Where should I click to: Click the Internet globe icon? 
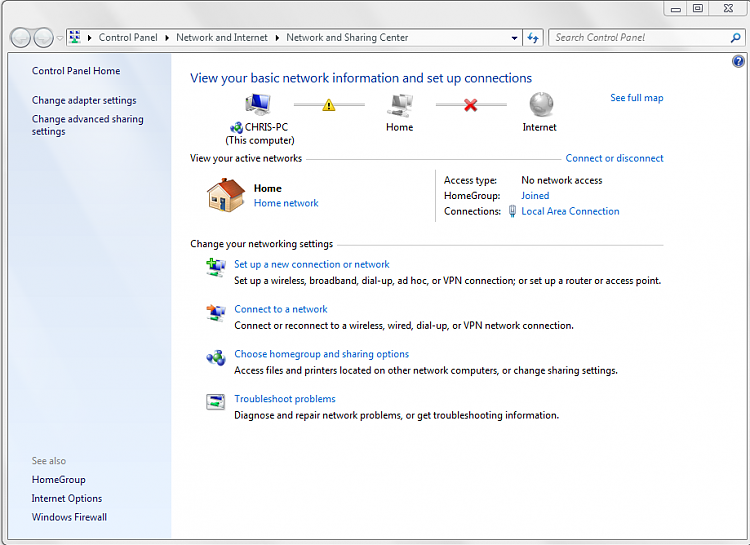[541, 104]
